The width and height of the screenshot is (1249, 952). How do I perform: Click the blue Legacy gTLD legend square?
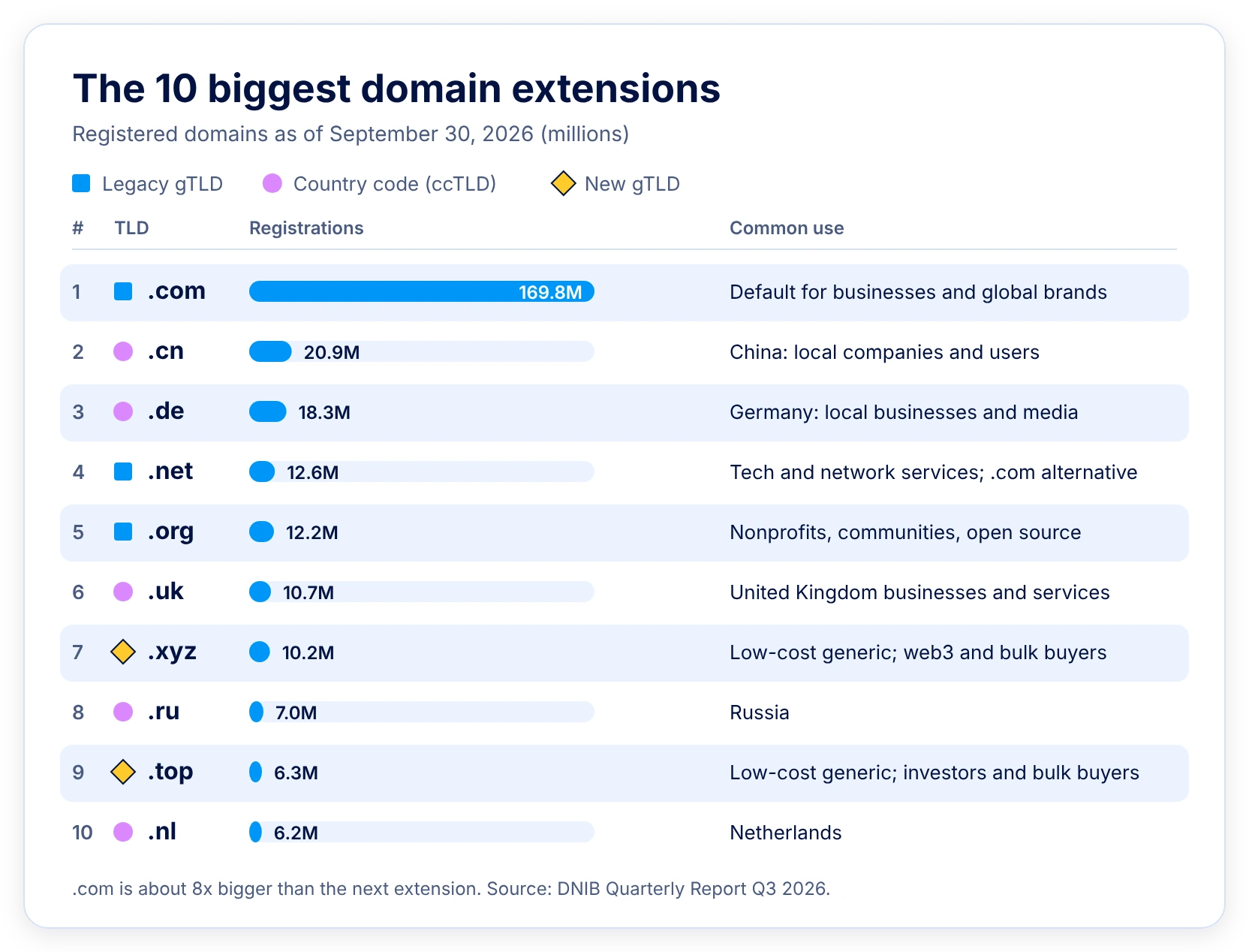tap(81, 183)
